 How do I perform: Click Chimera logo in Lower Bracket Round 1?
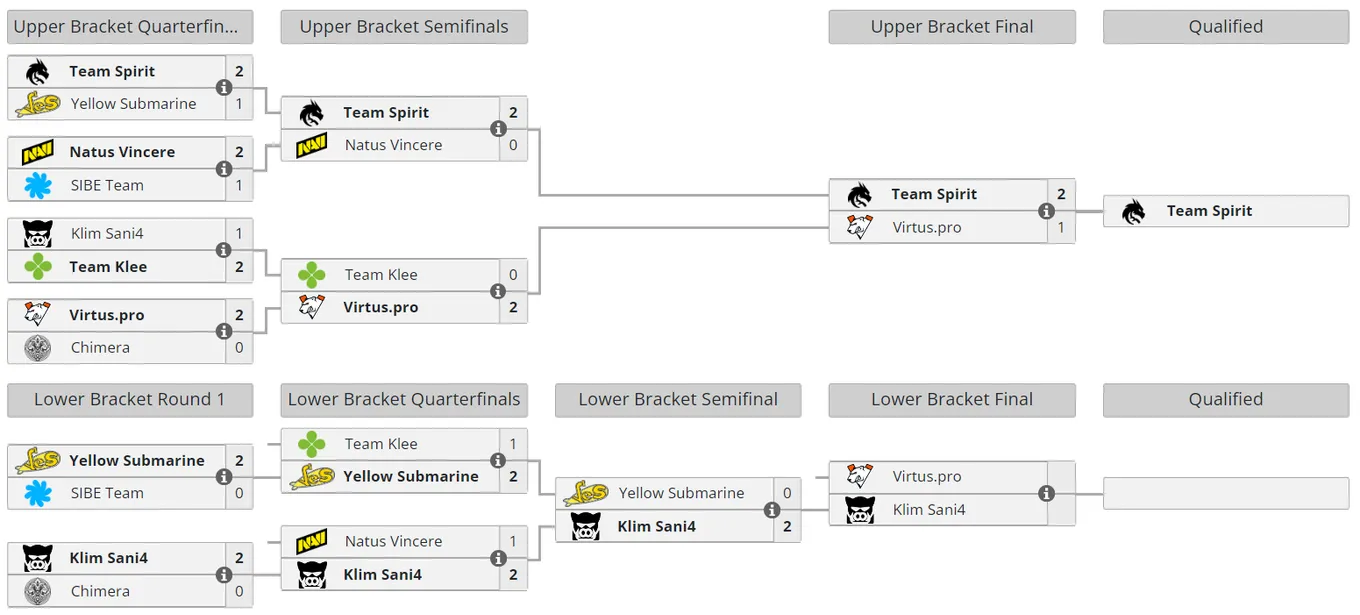[37, 591]
